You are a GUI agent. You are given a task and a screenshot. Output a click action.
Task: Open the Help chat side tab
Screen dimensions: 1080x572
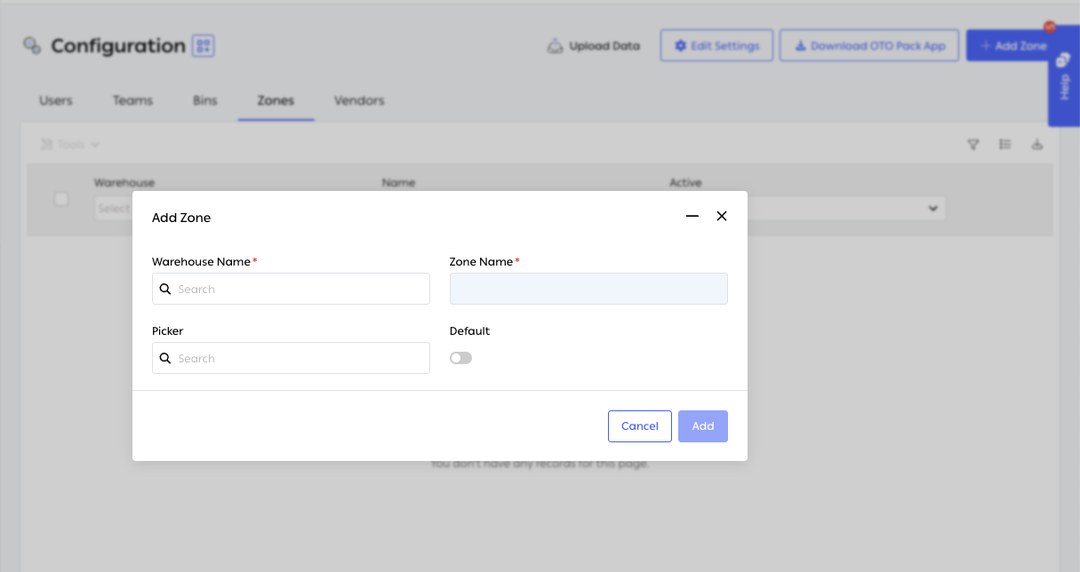point(1064,76)
